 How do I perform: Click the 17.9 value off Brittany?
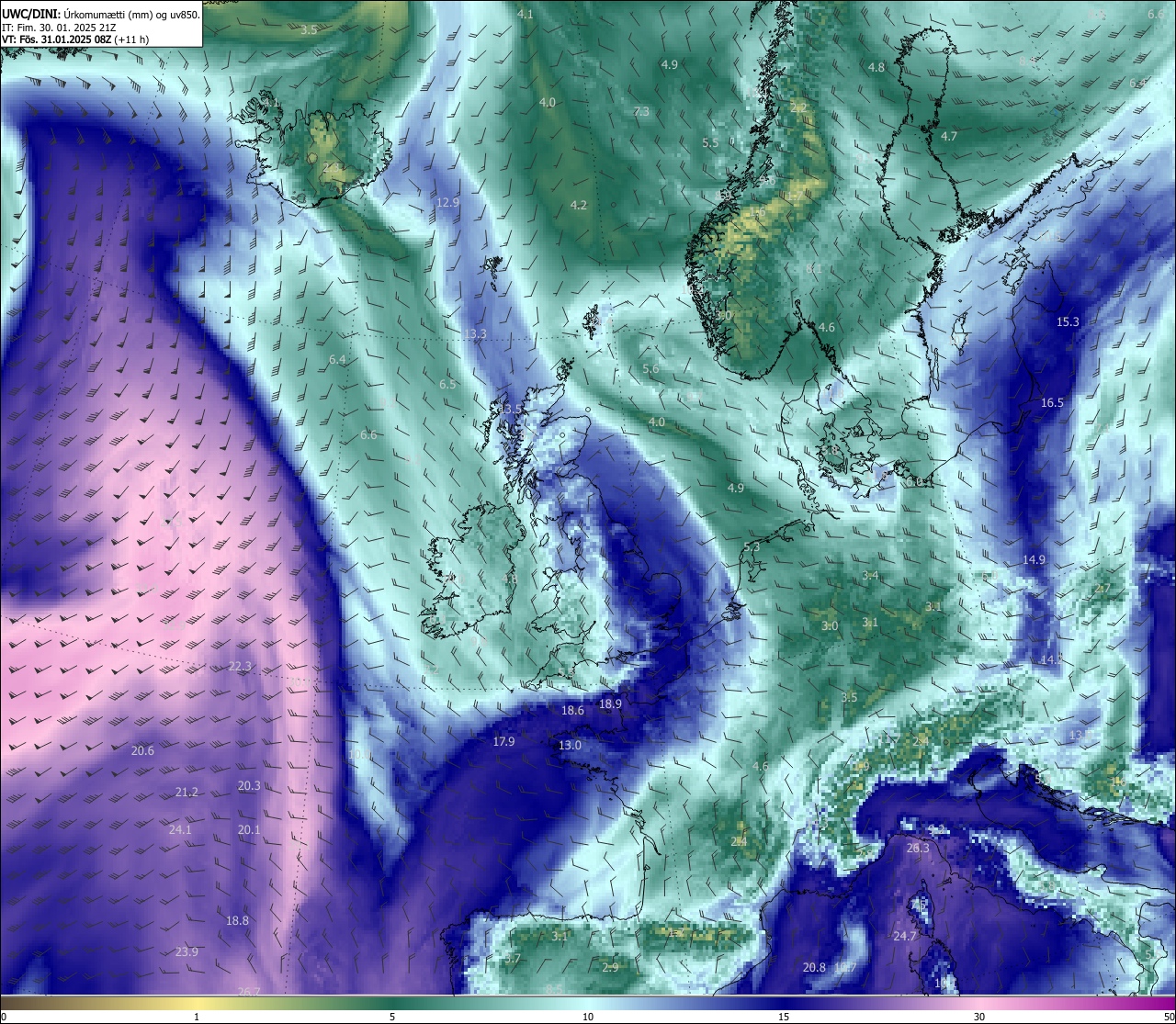503,741
